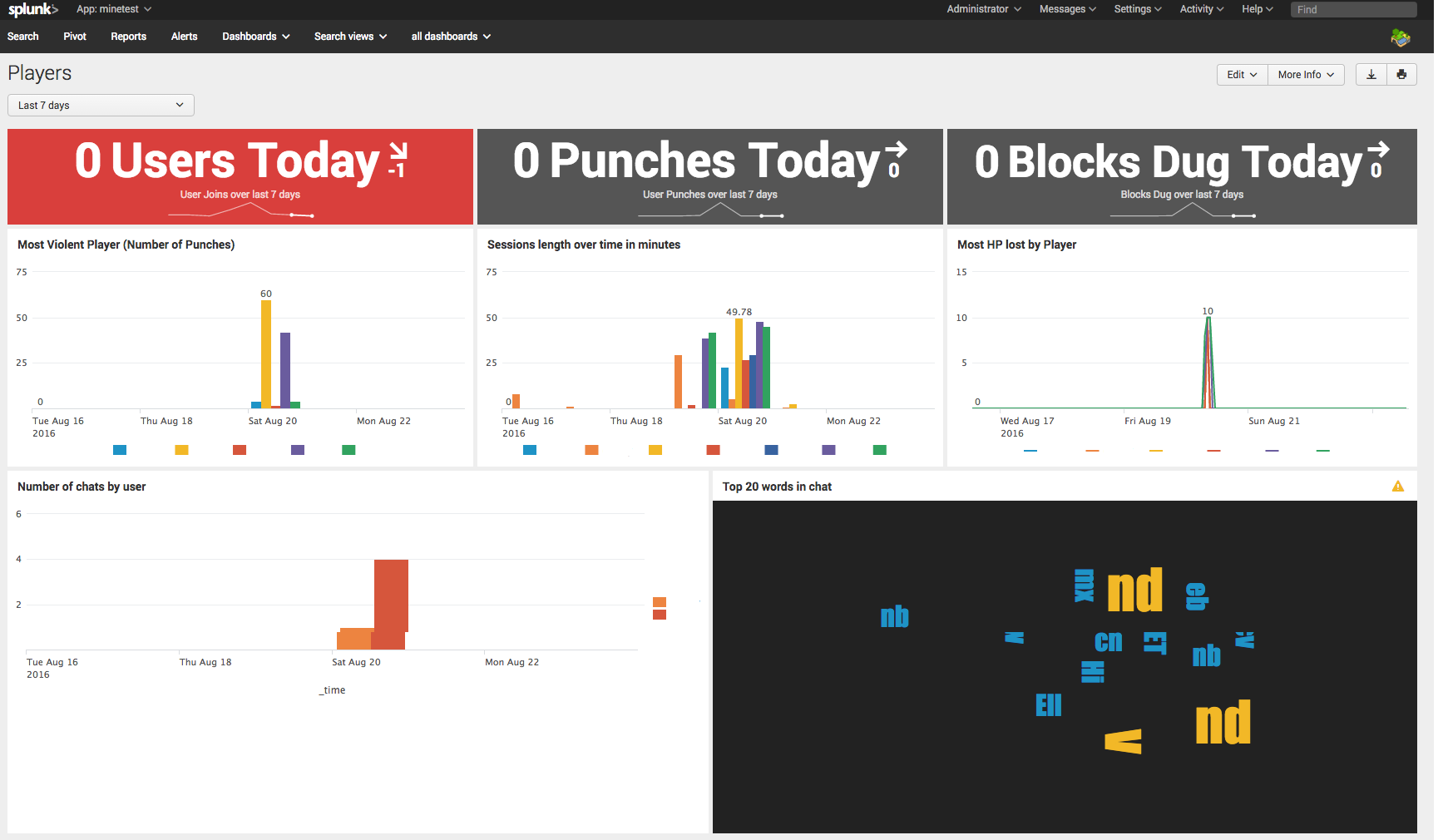1443x840 pixels.
Task: Click the Users Today downward trend arrow
Action: click(x=398, y=151)
